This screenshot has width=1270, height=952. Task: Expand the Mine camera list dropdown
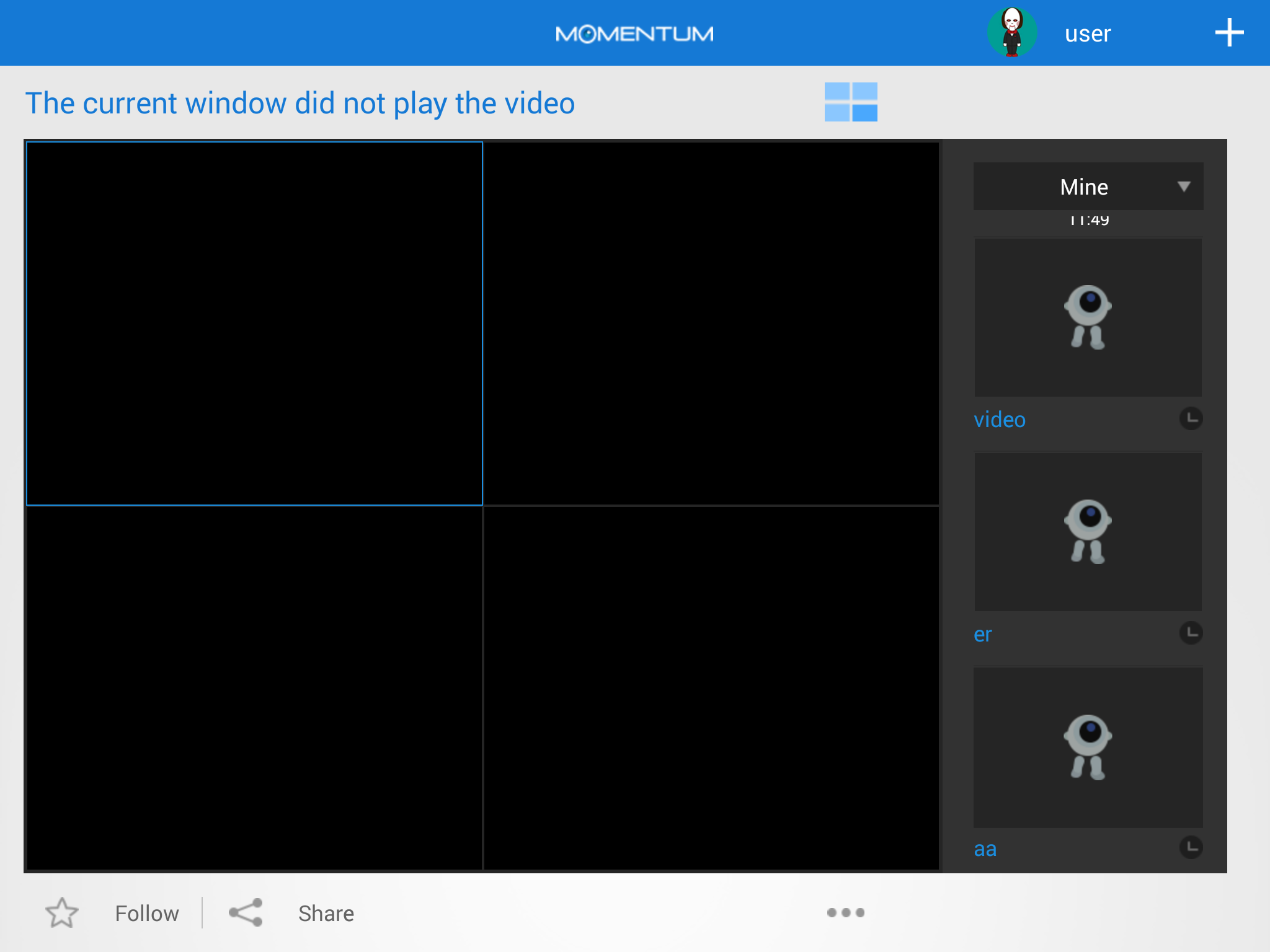point(1088,187)
